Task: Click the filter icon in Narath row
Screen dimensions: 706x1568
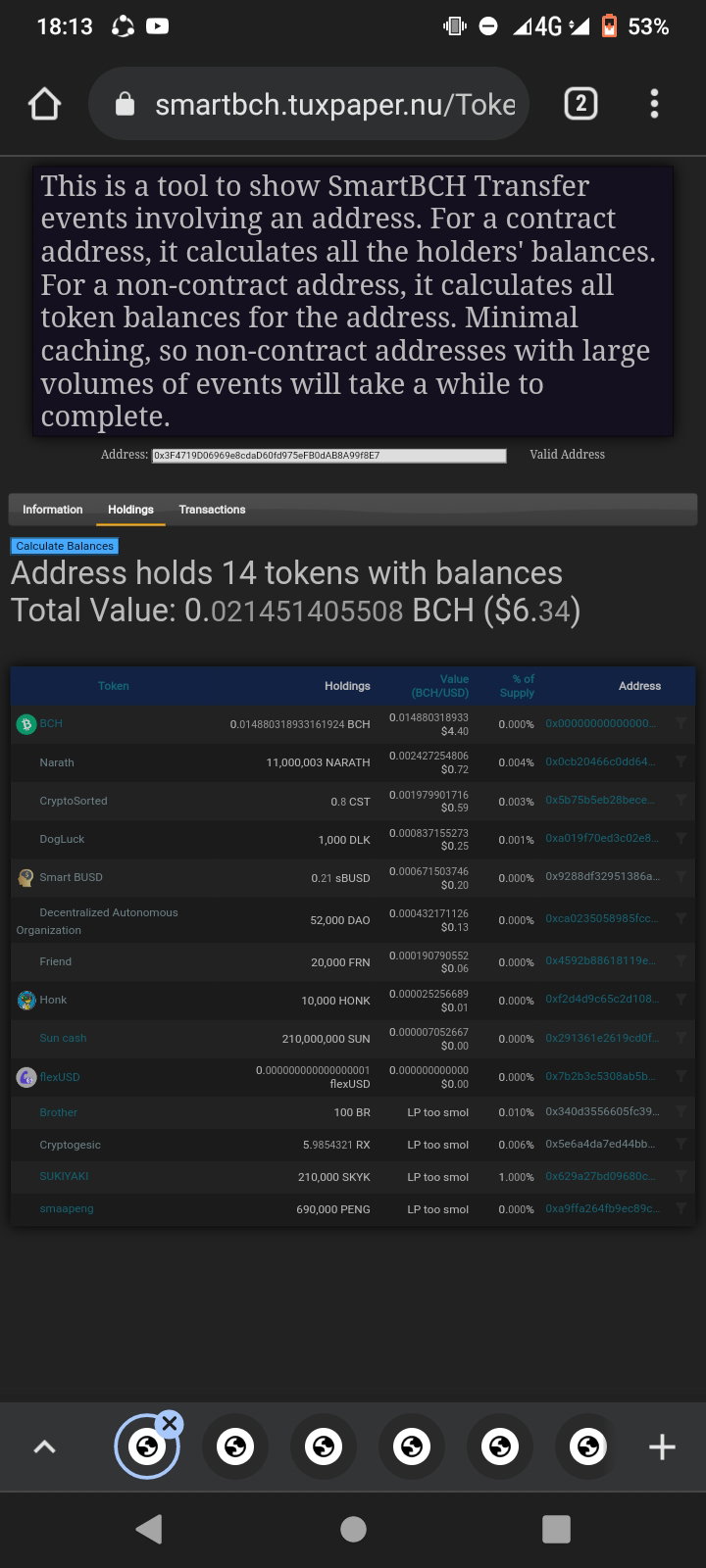Action: 681,761
